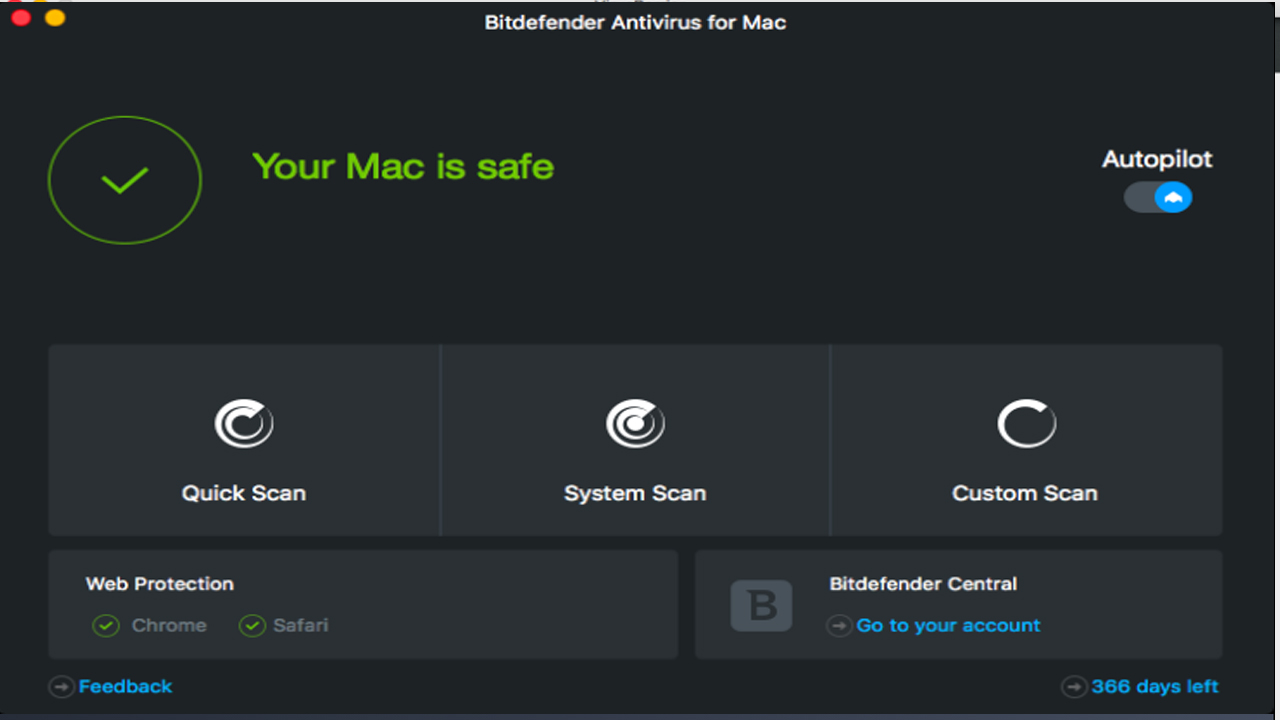Click the System Scan radar icon
Image resolution: width=1280 pixels, height=720 pixels.
click(x=635, y=424)
